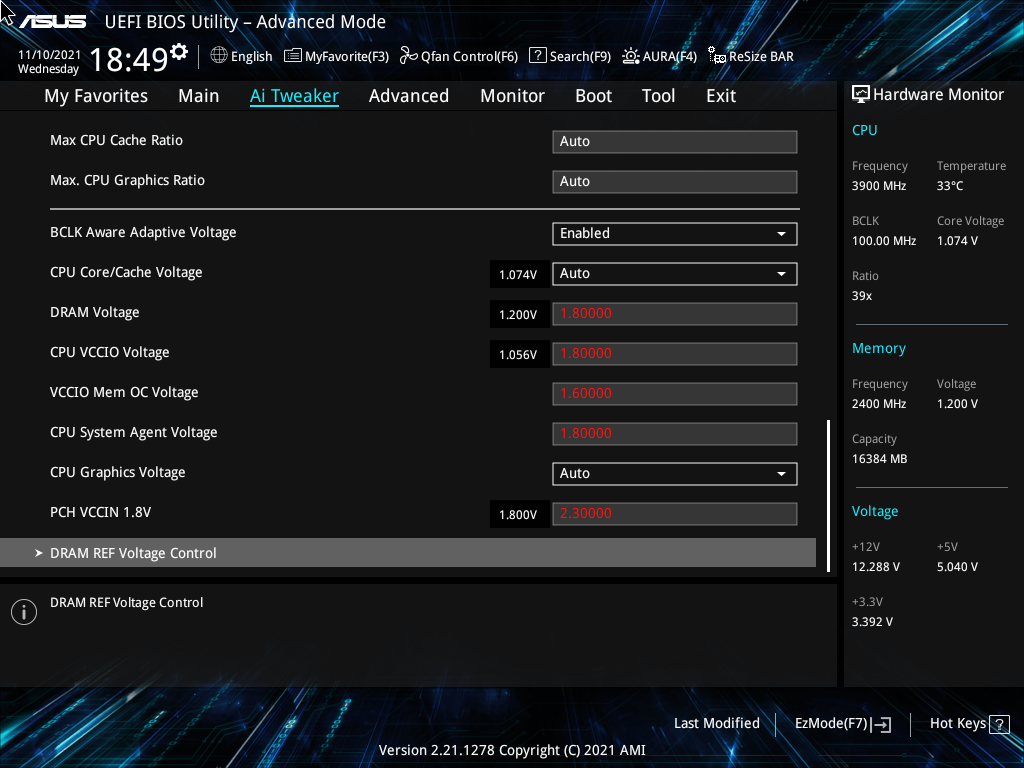
Task: Click the globe language icon
Action: (x=219, y=56)
